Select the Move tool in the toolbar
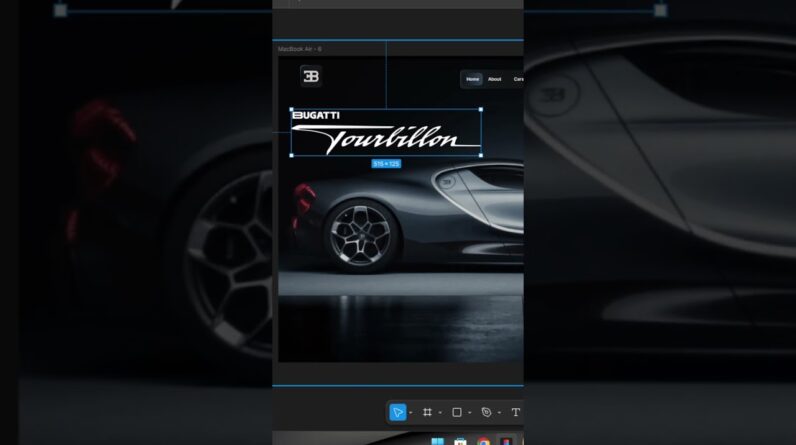 (x=397, y=412)
